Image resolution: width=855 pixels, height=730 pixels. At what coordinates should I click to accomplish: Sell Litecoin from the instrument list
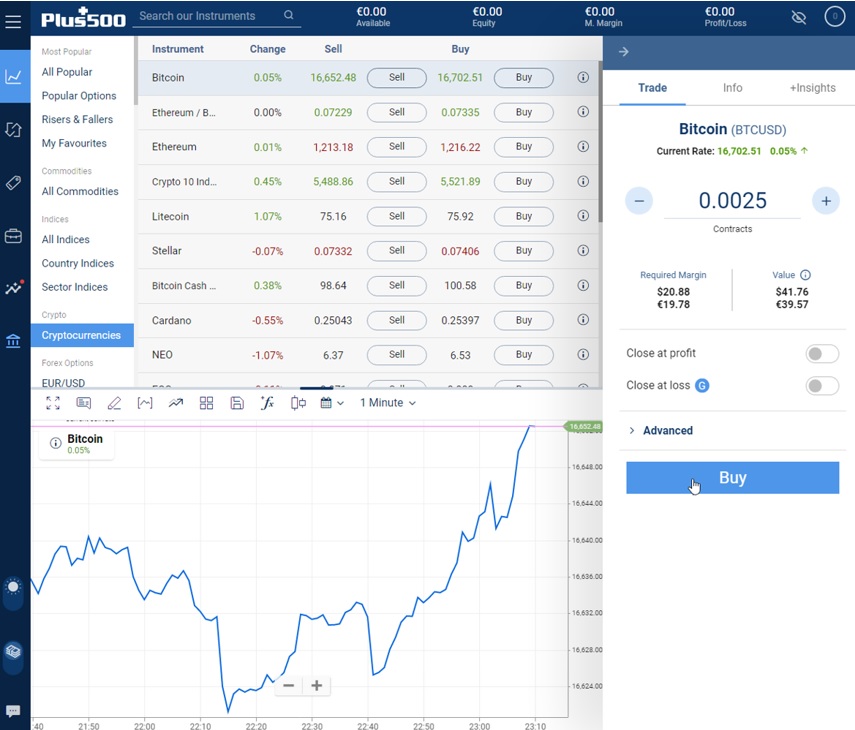397,216
